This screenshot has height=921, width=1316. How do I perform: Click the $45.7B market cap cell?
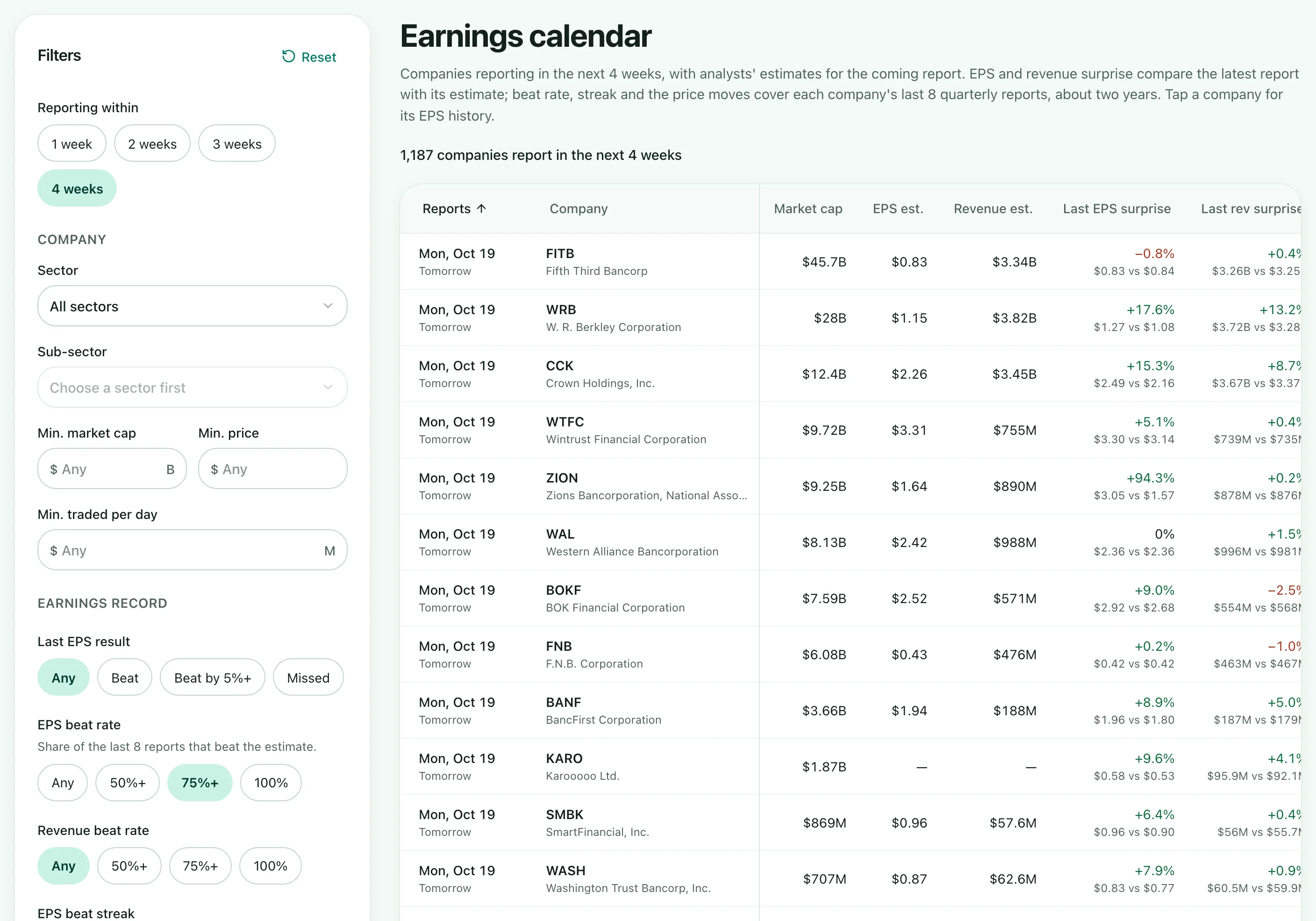coord(824,262)
